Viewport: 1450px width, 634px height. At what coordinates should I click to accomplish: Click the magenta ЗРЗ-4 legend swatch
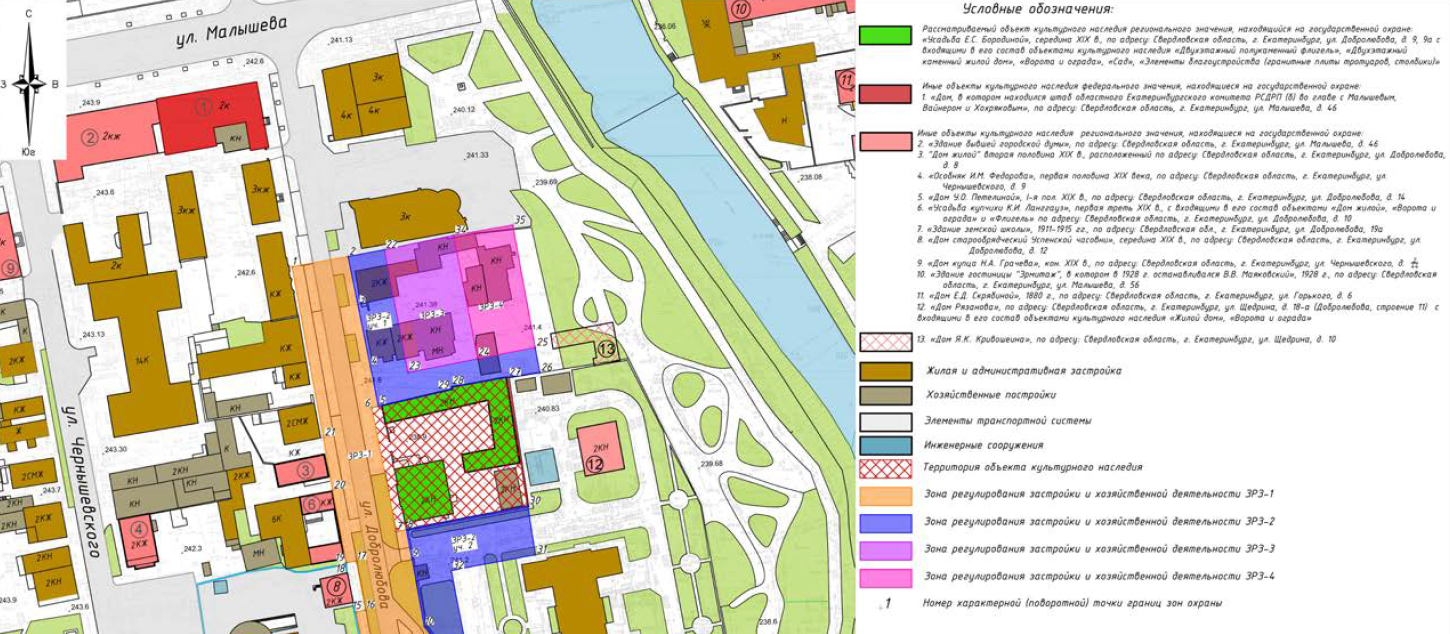[884, 577]
